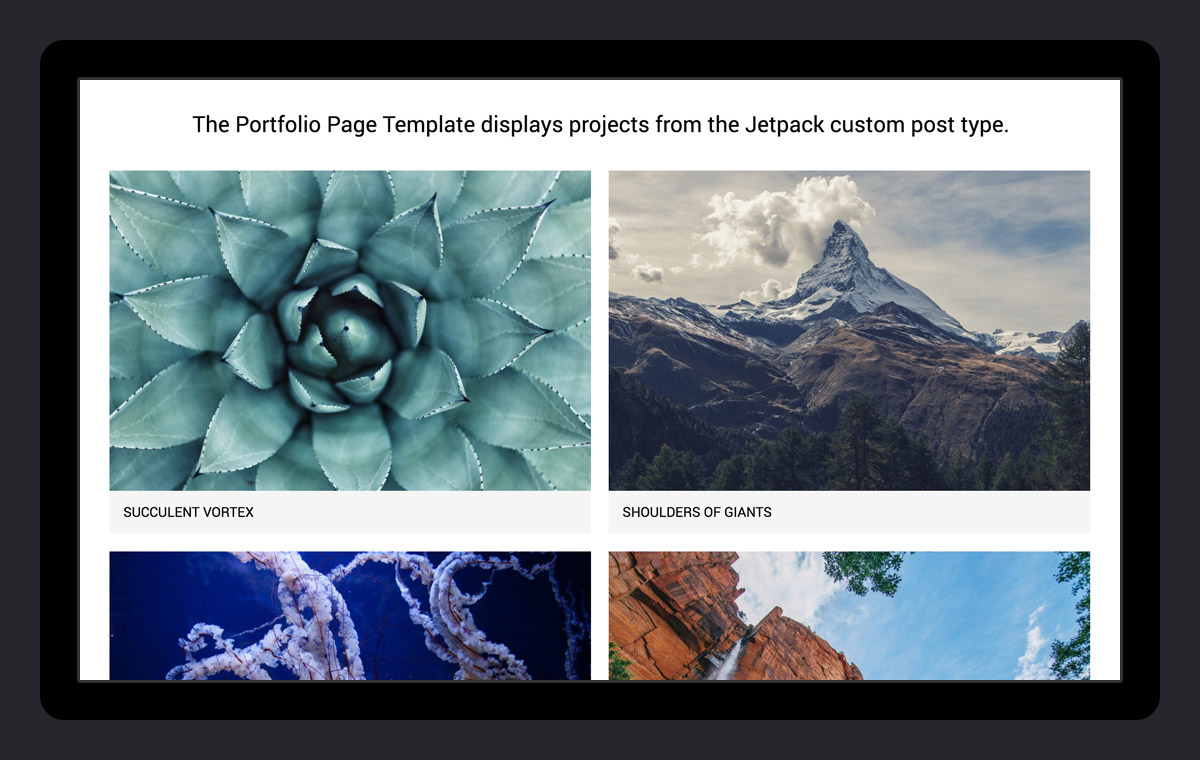Screen dimensions: 1200x760
Task: Click the SHOULDERS OF GIANTS caption link
Action: point(697,512)
